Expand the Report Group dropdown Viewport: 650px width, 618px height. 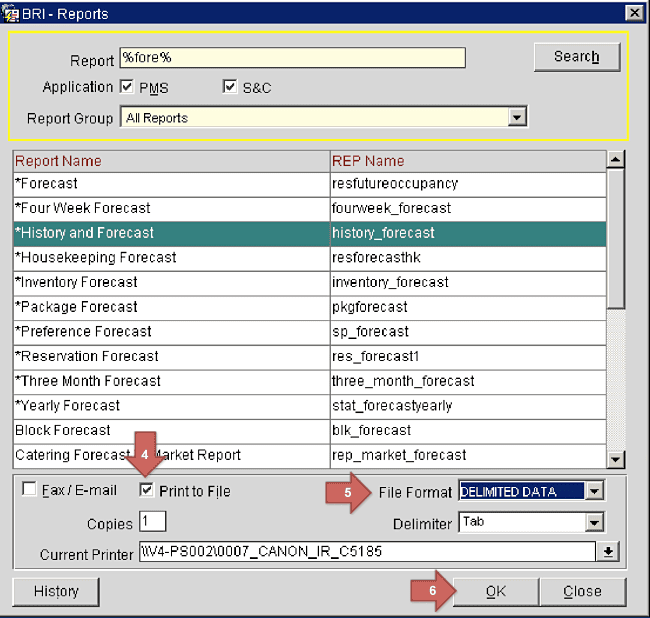[x=517, y=118]
